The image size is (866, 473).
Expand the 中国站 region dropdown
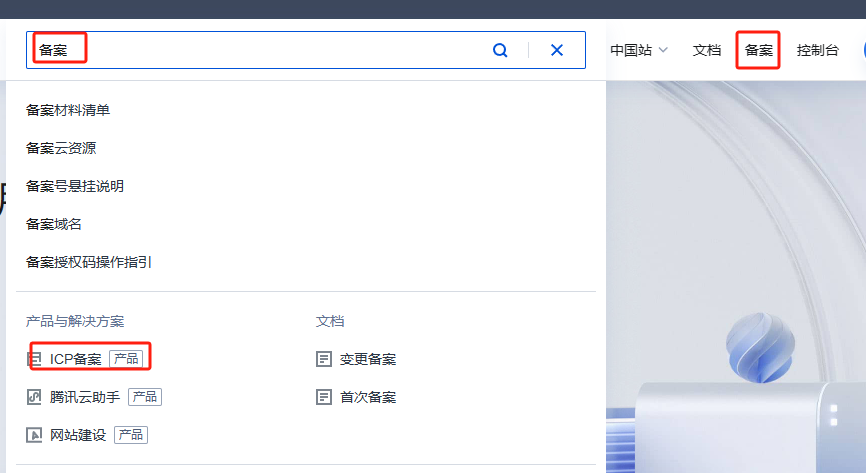[x=639, y=50]
